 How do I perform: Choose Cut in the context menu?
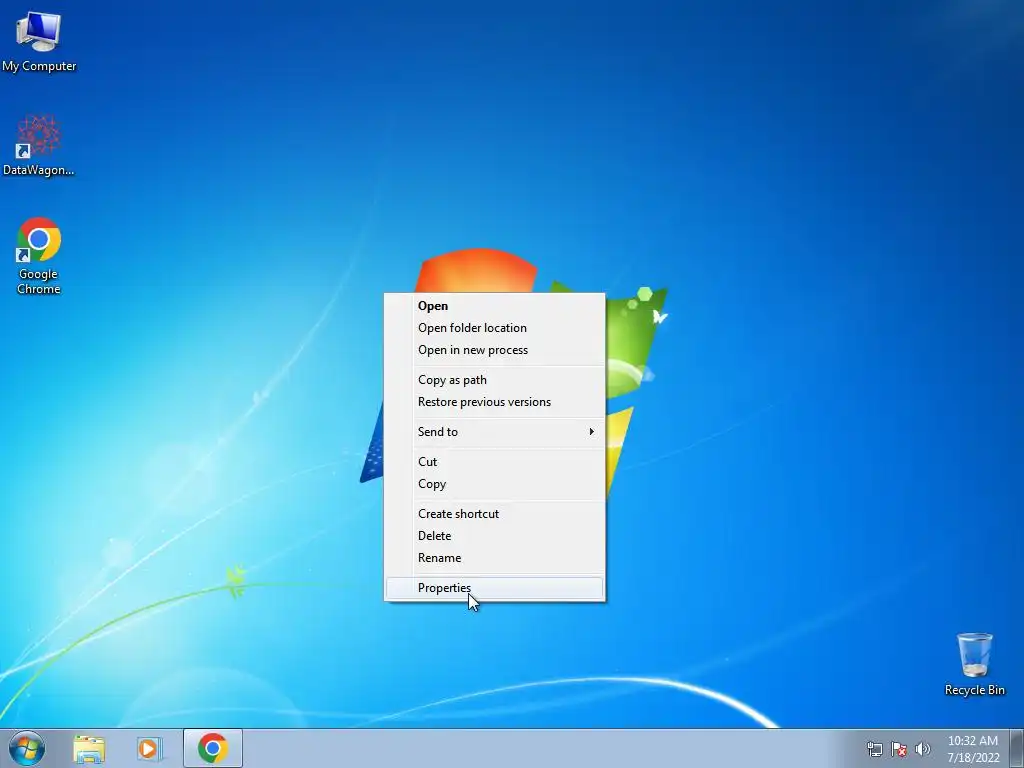[494, 462]
